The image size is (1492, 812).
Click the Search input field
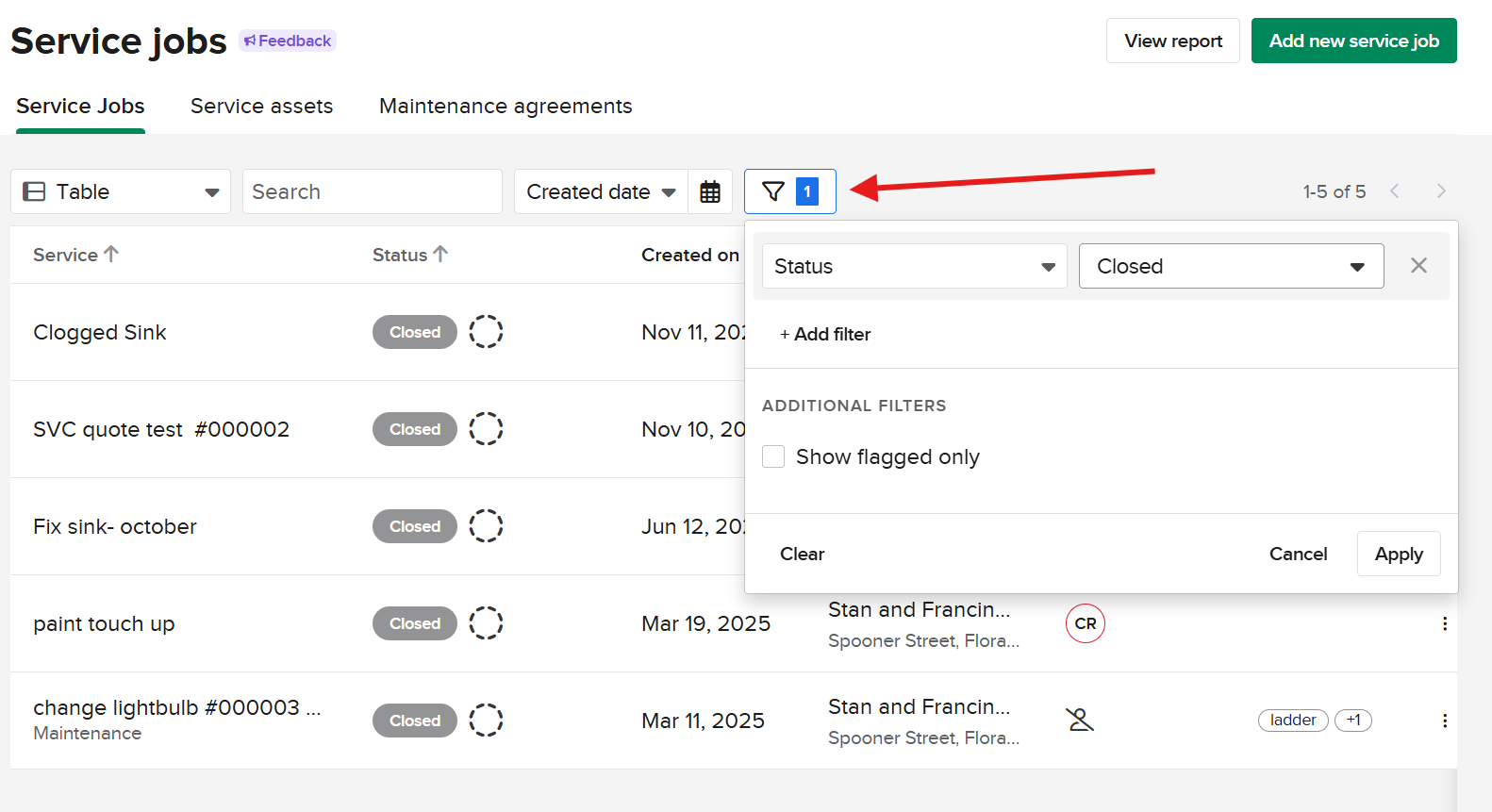pyautogui.click(x=372, y=191)
